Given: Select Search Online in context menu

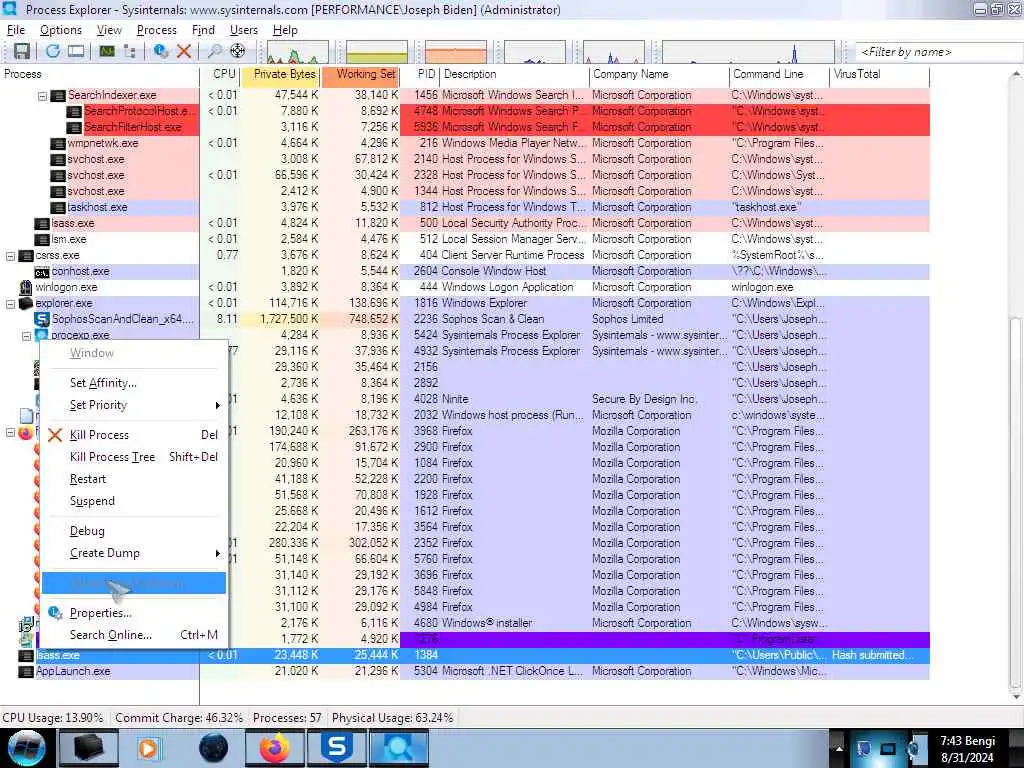Looking at the screenshot, I should pos(134,635).
